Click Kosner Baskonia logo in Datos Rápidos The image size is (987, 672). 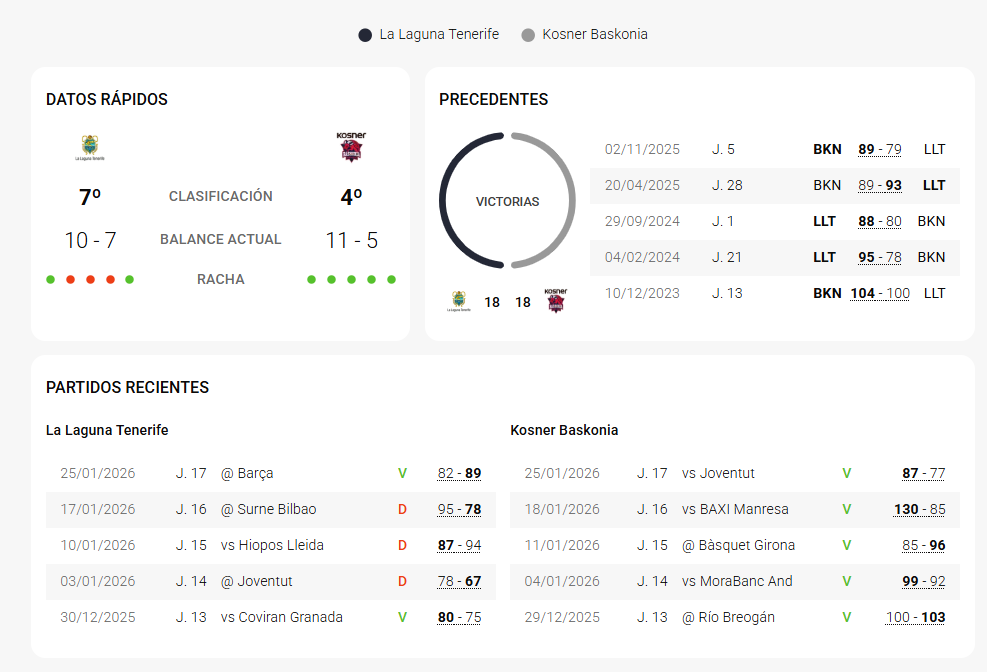[351, 147]
